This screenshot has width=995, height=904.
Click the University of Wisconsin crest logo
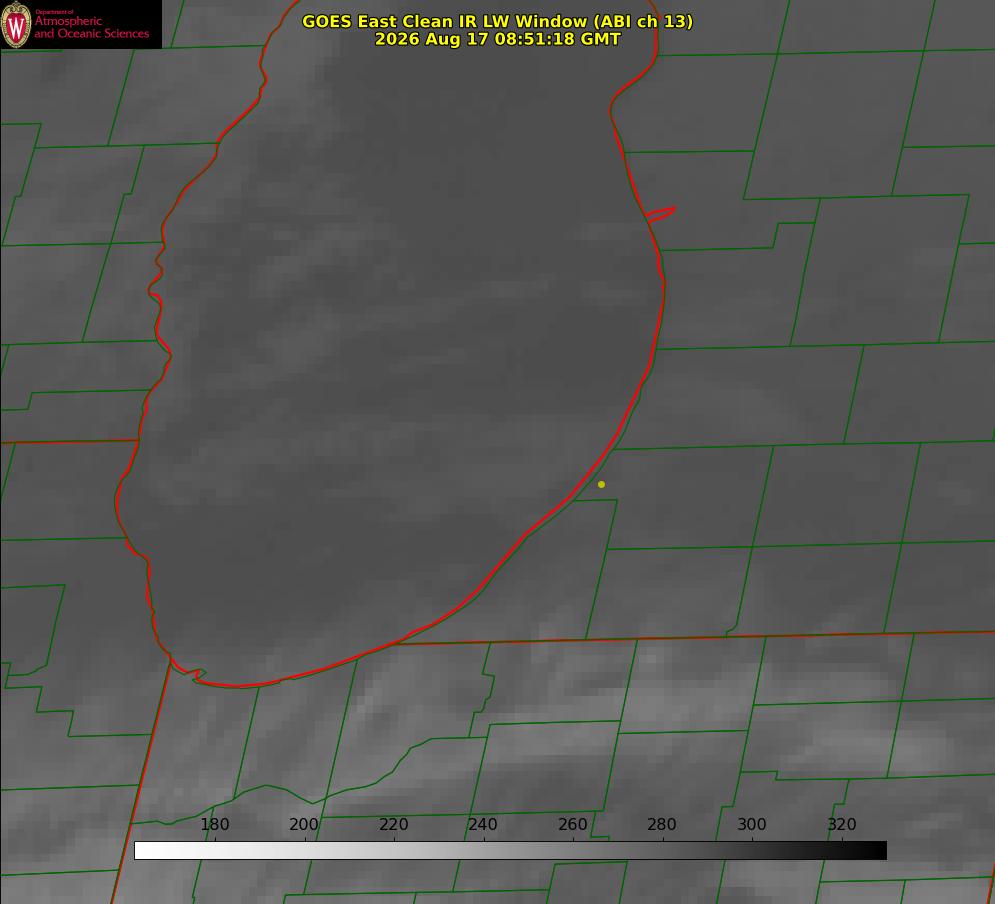pyautogui.click(x=16, y=24)
